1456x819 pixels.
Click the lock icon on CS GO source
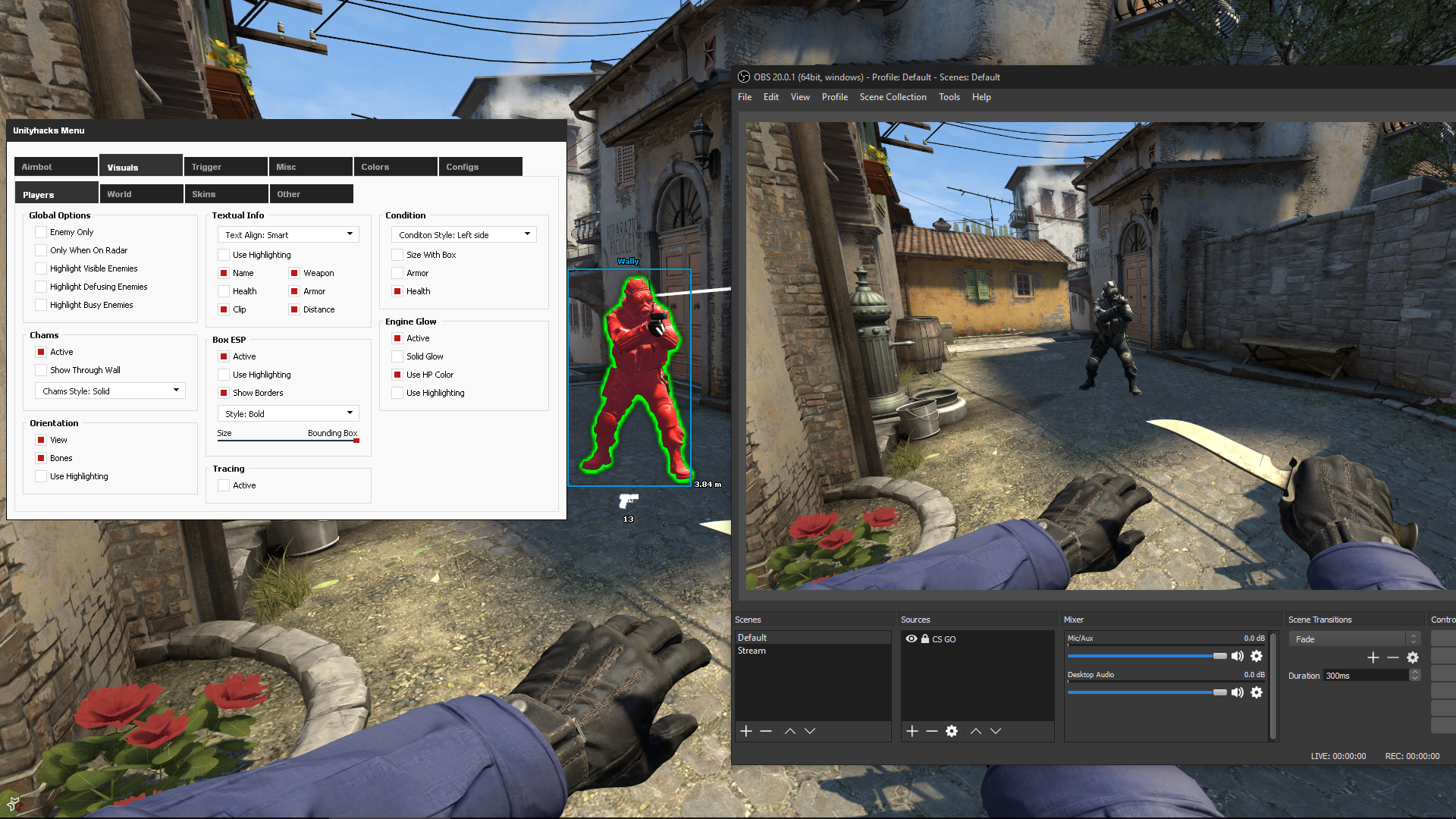coord(925,639)
